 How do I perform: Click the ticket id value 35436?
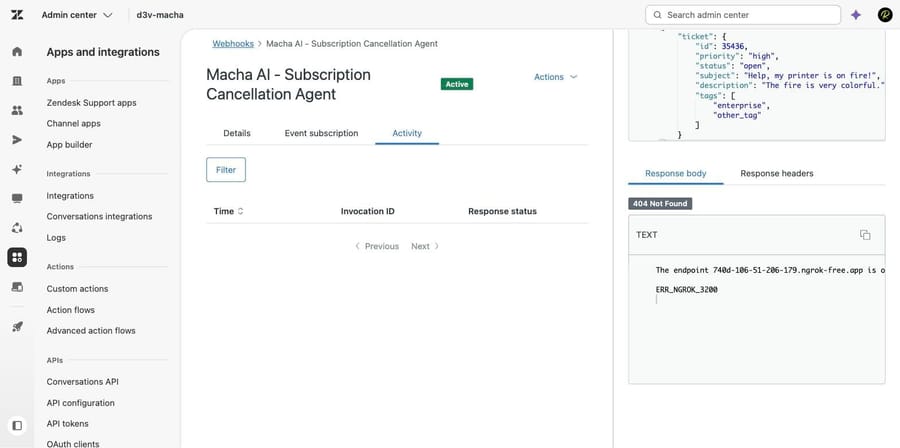[735, 46]
